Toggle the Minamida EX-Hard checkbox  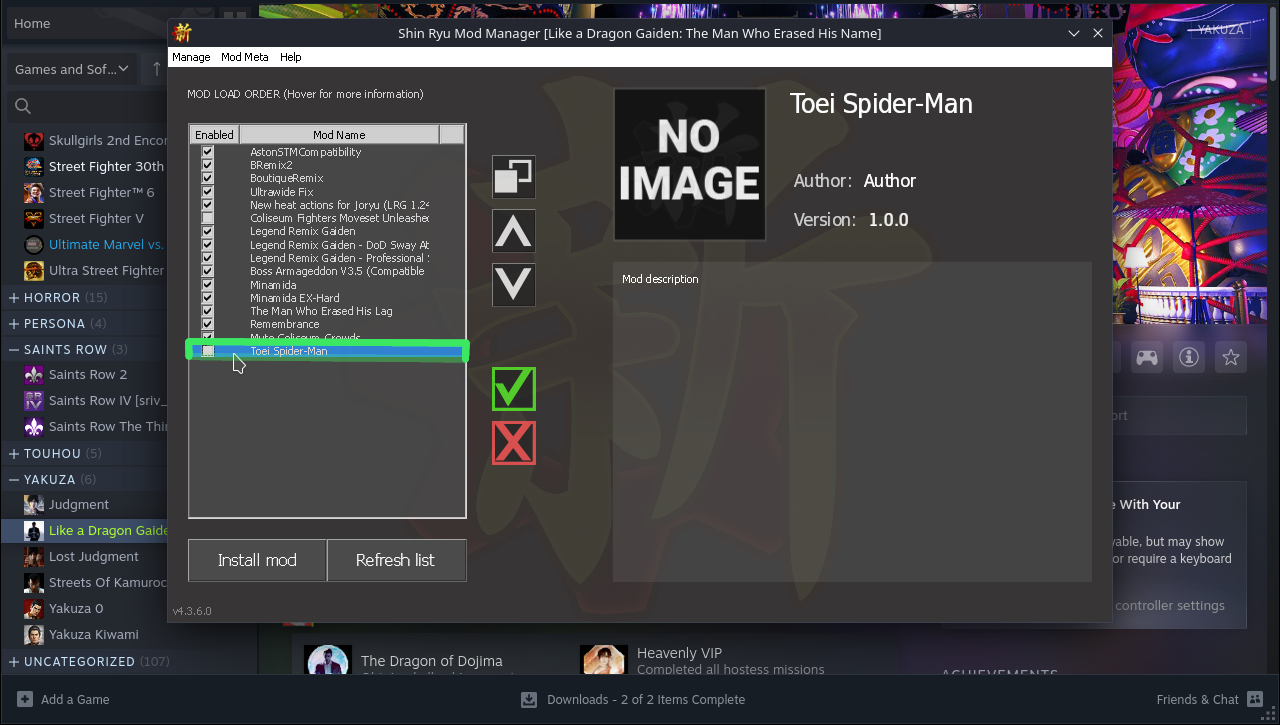(x=208, y=298)
